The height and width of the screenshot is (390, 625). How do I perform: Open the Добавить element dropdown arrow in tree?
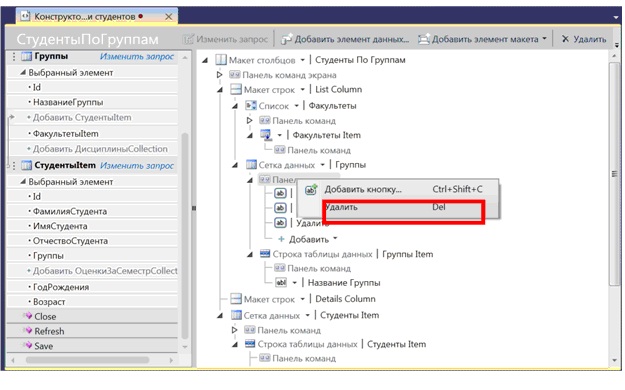[335, 238]
